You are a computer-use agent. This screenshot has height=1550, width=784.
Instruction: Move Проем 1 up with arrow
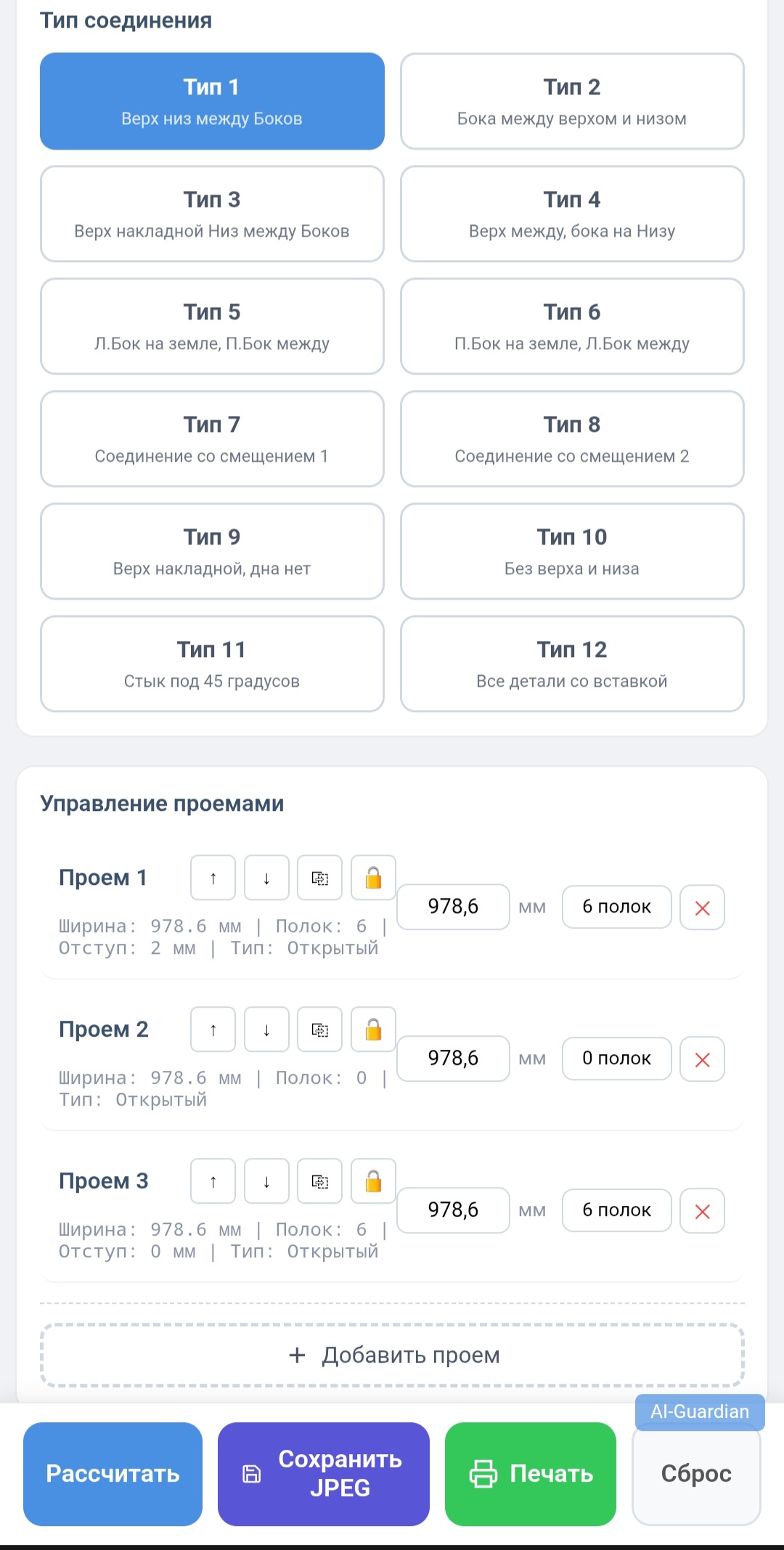pyautogui.click(x=213, y=878)
